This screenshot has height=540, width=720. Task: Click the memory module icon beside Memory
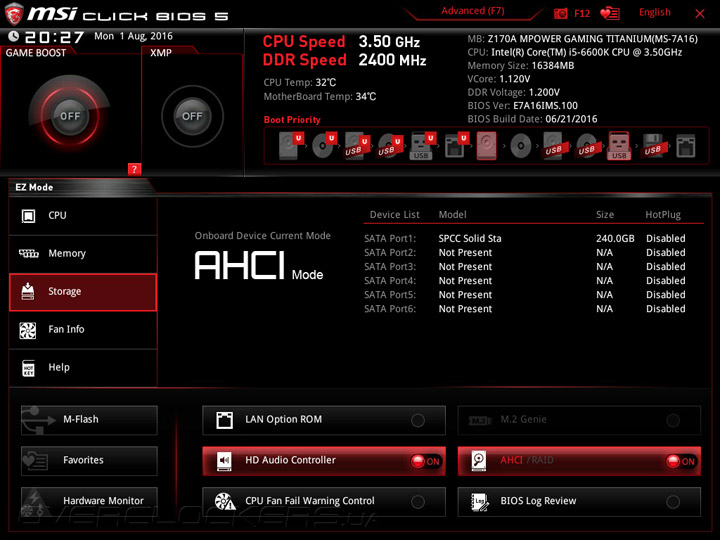(28, 253)
